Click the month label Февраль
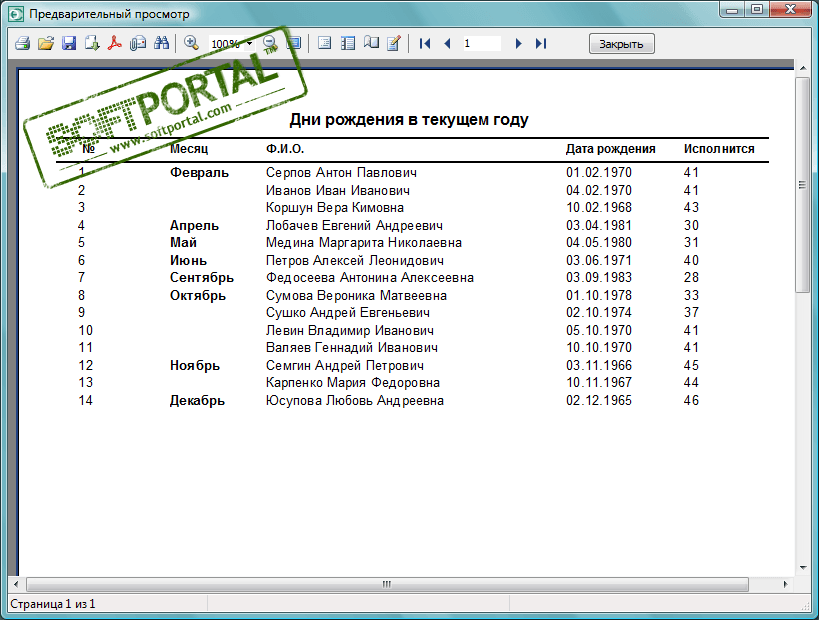Viewport: 819px width, 620px height. (199, 172)
